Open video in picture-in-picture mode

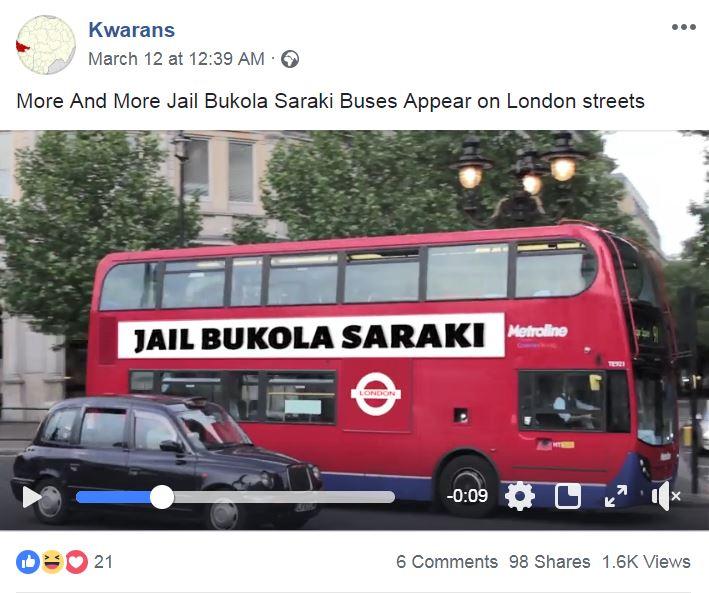[x=567, y=496]
